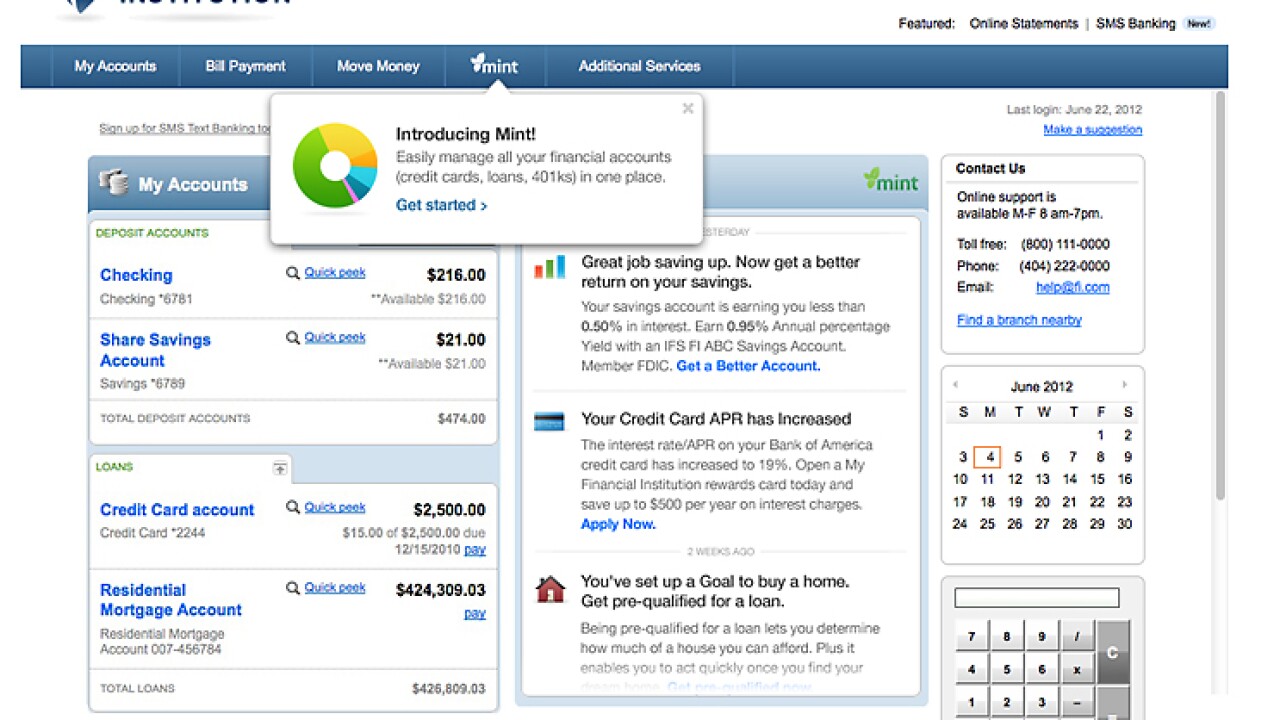This screenshot has width=1280, height=720.
Task: Click the Mint pie chart icon
Action: [x=335, y=166]
